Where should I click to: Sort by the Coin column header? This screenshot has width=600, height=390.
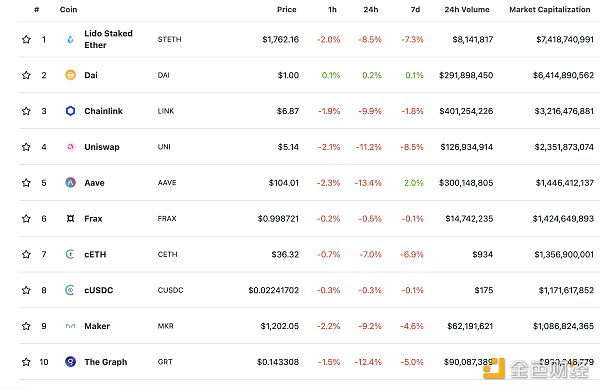pos(68,9)
